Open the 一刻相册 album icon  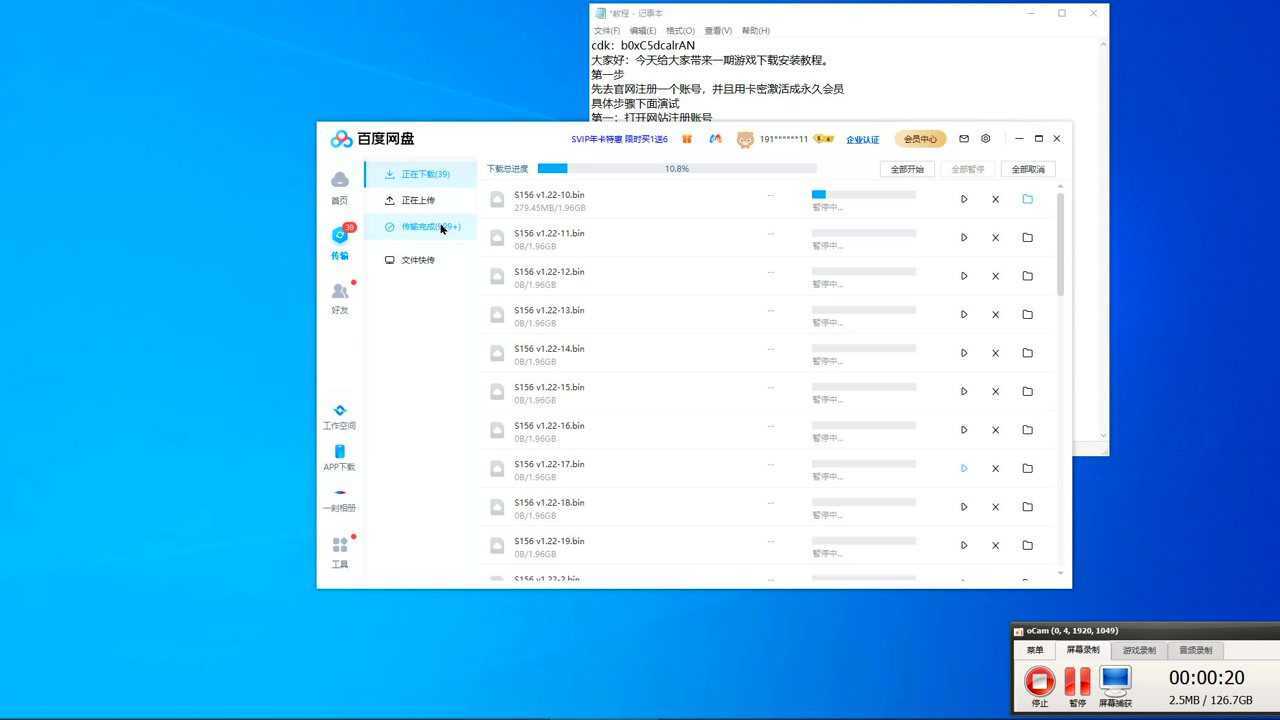pyautogui.click(x=340, y=500)
